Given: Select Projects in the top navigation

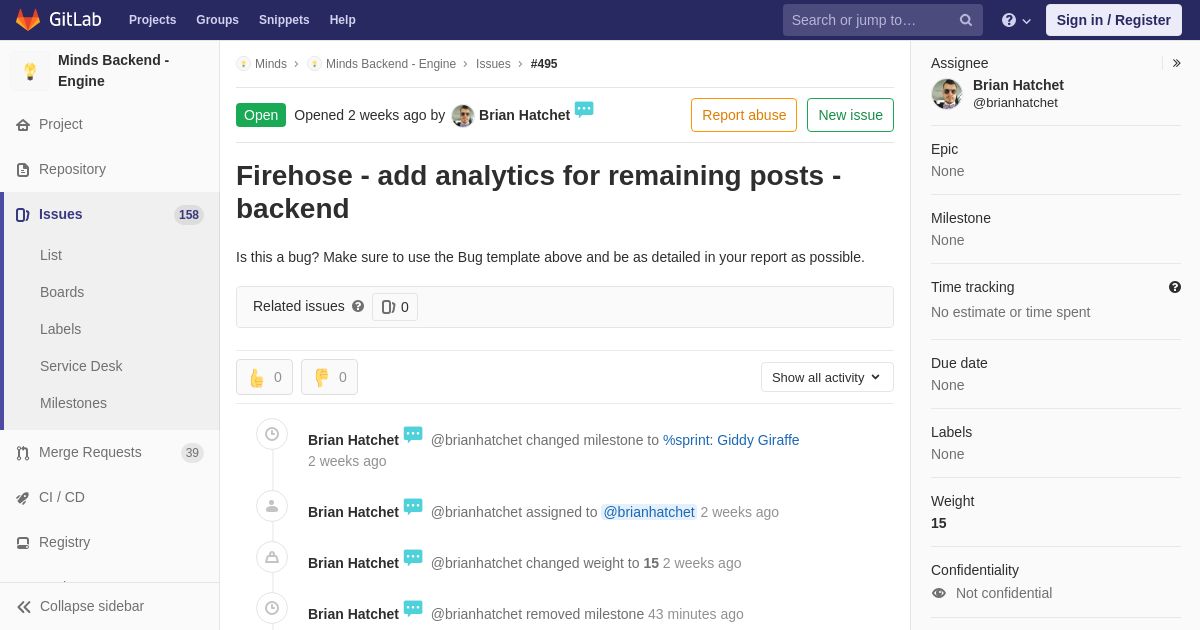Looking at the screenshot, I should point(152,20).
